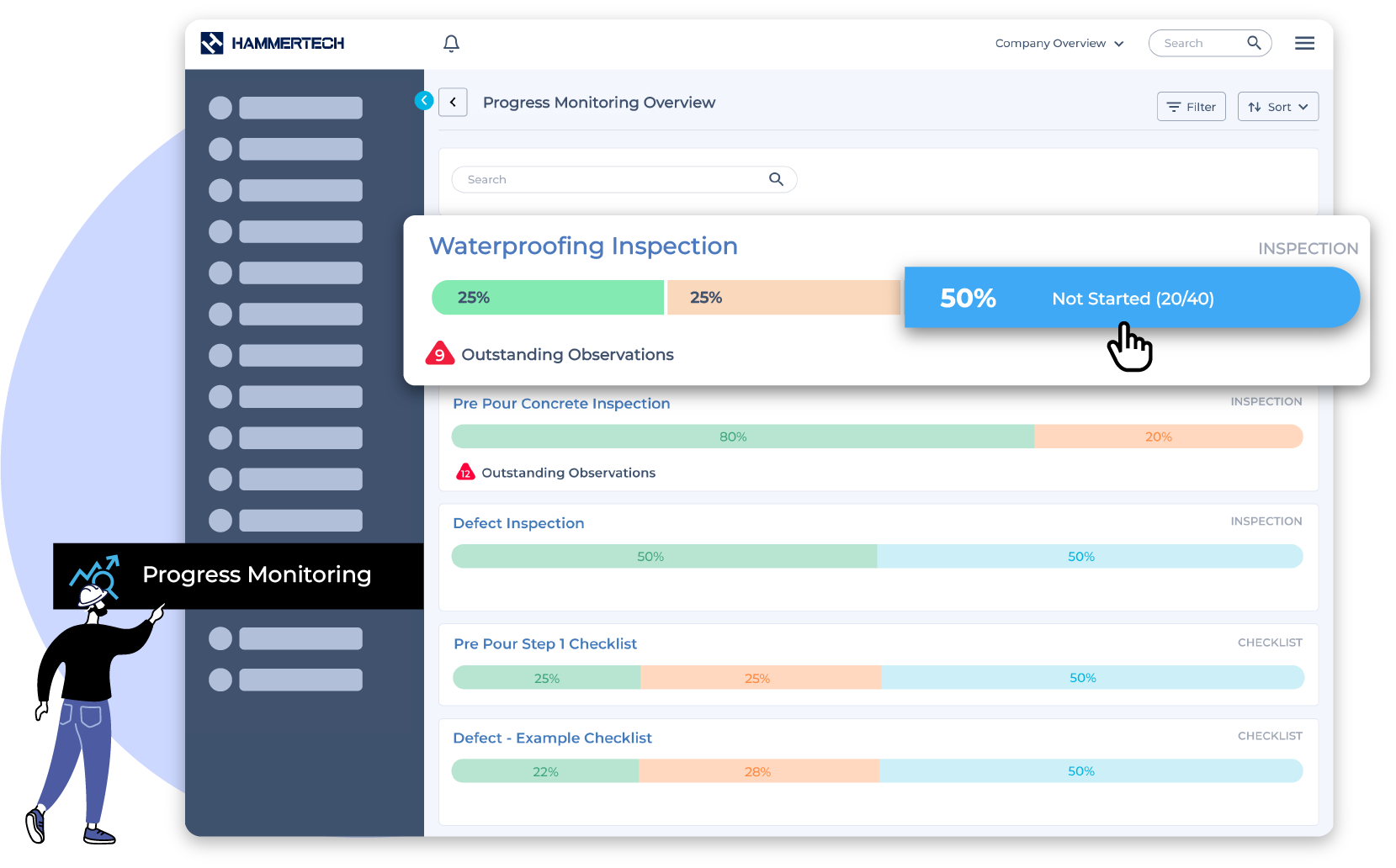Open the Defect - Example Checklist item
1396x868 pixels.
[x=552, y=738]
